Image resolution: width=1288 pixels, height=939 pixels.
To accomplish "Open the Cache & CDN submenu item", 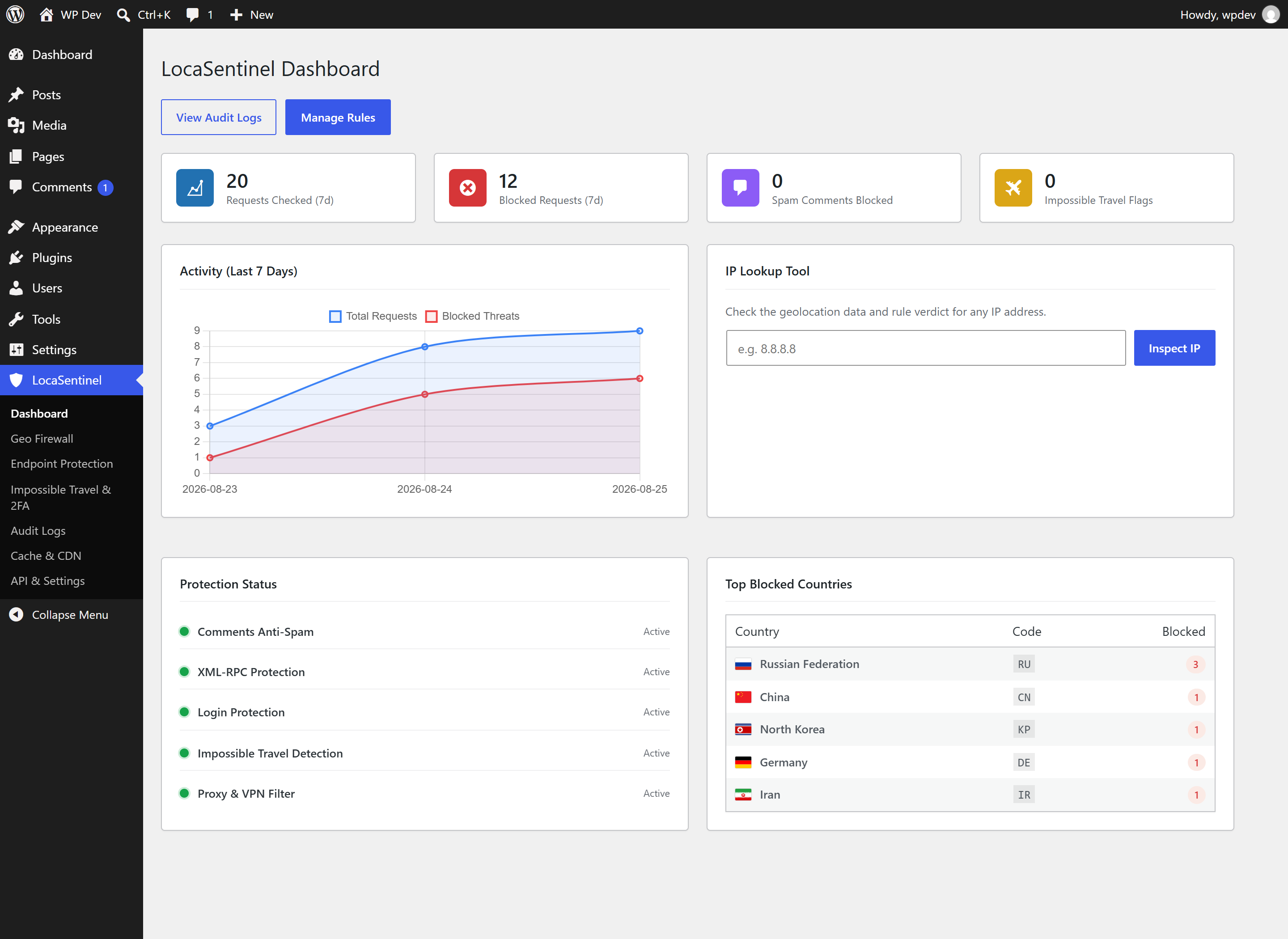I will pos(46,555).
